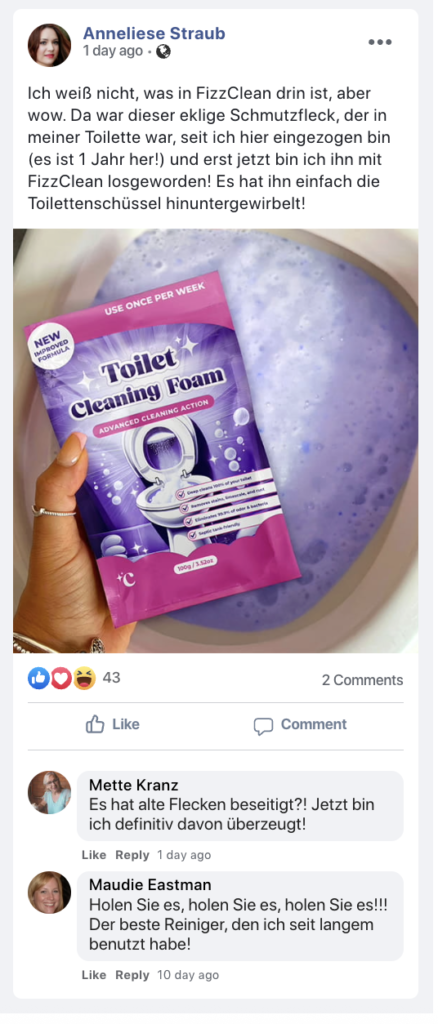Click the Comment button with speech bubble

[300, 725]
